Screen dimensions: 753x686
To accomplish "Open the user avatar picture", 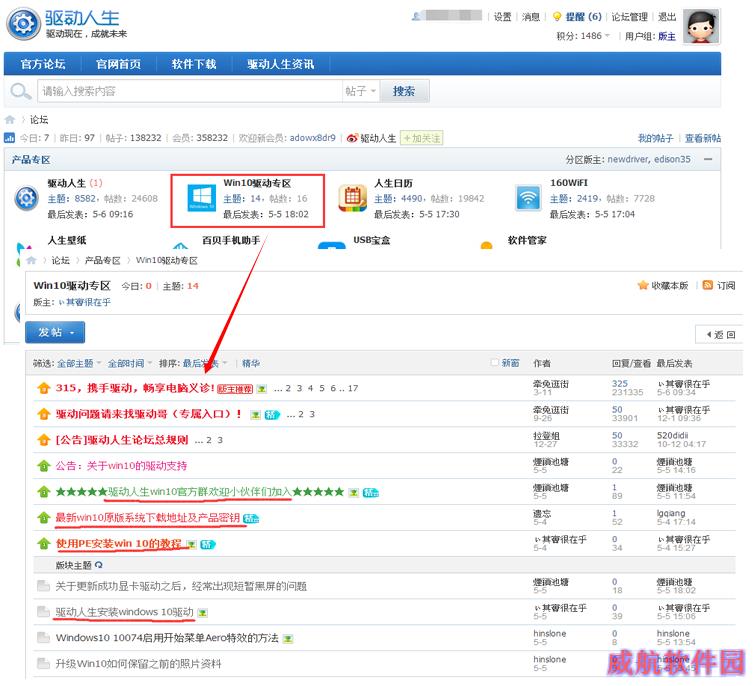I will pos(701,26).
